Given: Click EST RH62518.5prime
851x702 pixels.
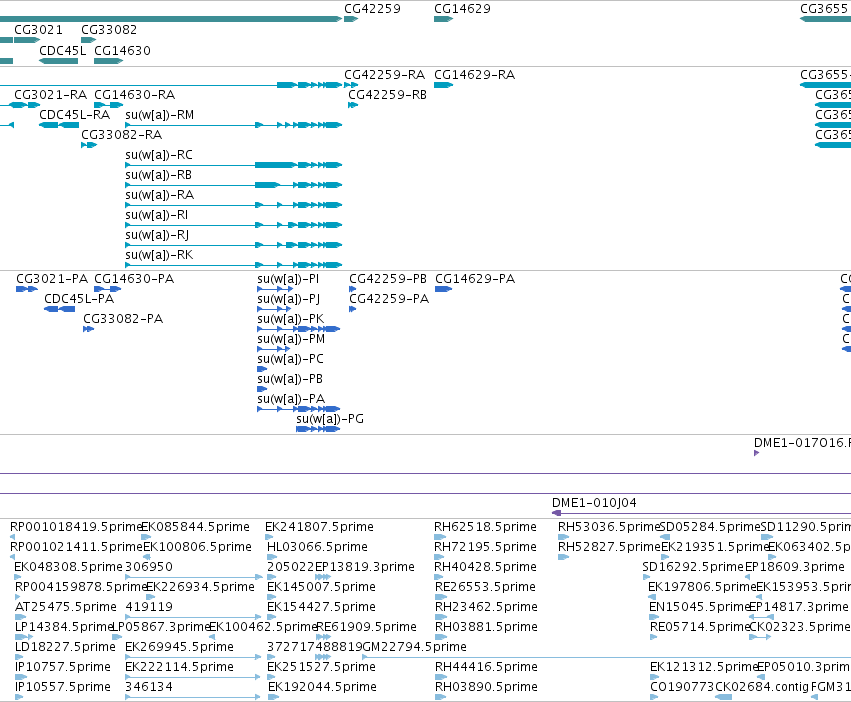Looking at the screenshot, I should tap(485, 527).
